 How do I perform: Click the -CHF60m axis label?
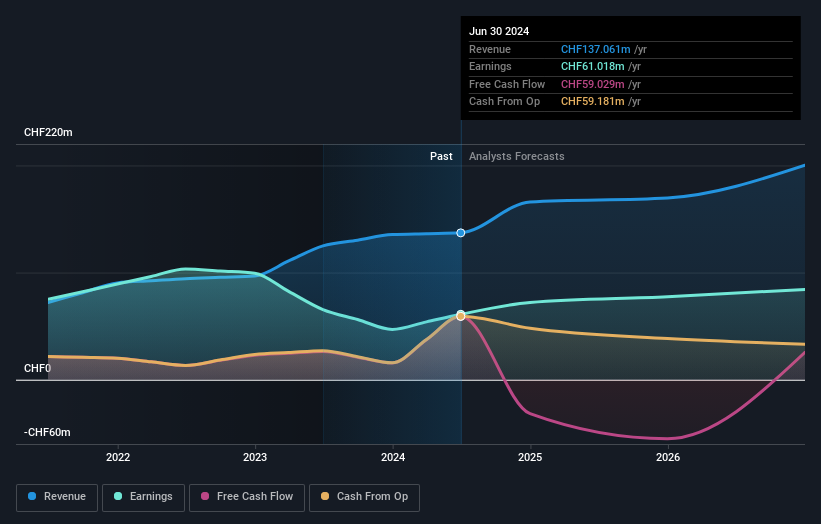[47, 432]
